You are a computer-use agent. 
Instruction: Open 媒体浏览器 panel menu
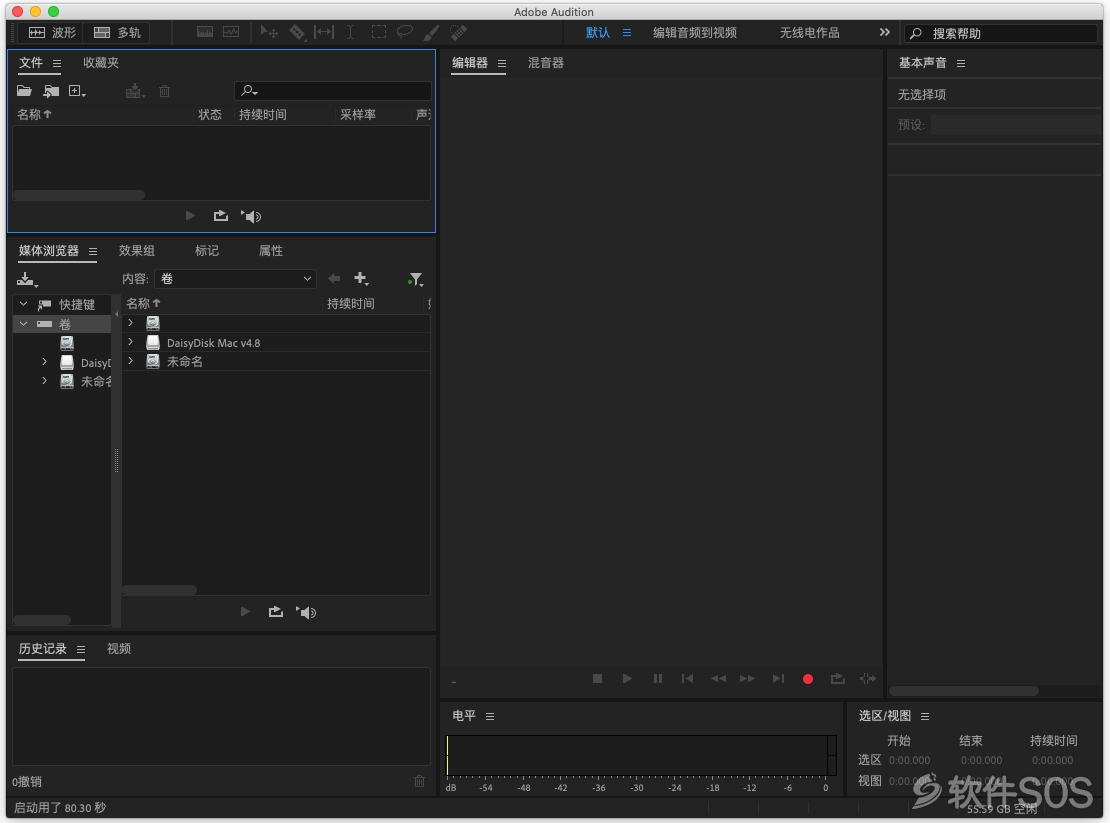[x=93, y=251]
